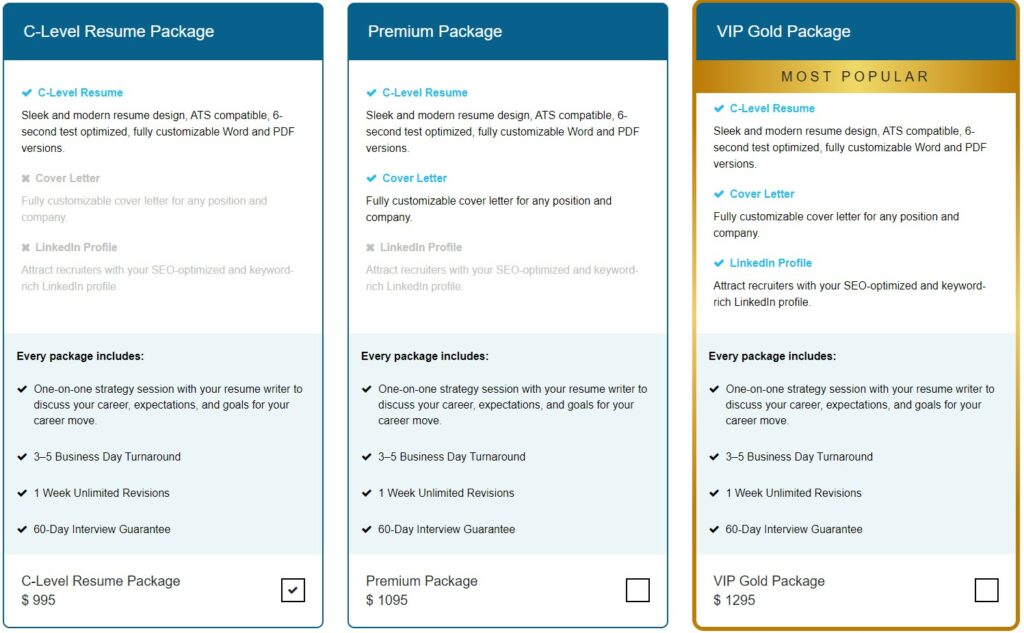The width and height of the screenshot is (1024, 633).
Task: Click the X icon beside LinkedIn Profile in C-Level package
Action: tap(27, 247)
